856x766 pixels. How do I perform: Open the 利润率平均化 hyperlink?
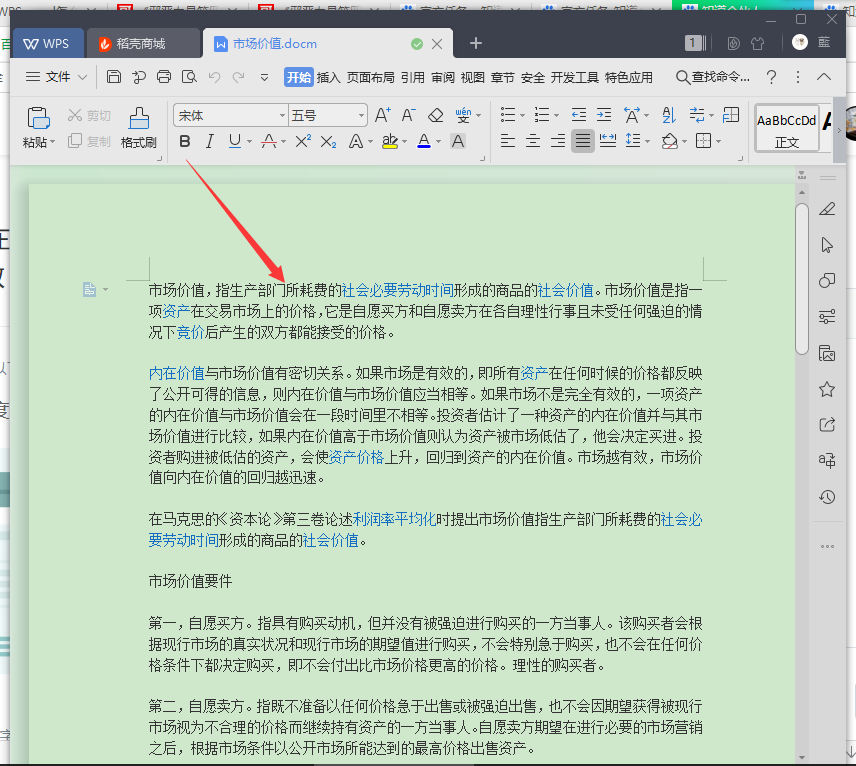pyautogui.click(x=394, y=519)
